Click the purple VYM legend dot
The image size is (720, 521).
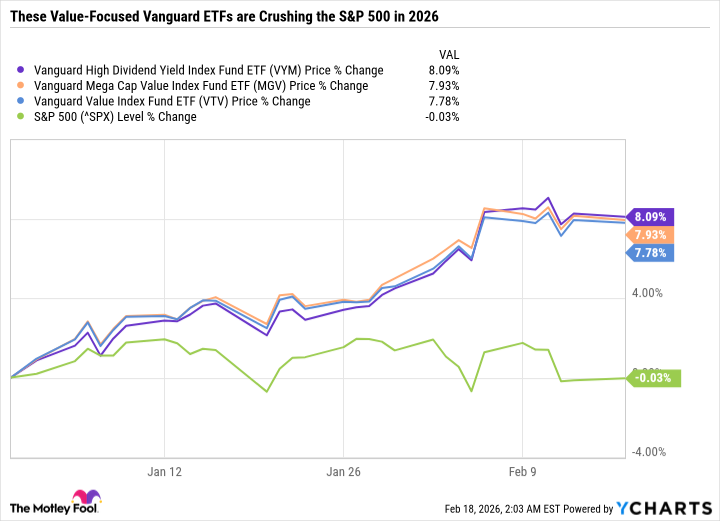click(23, 70)
